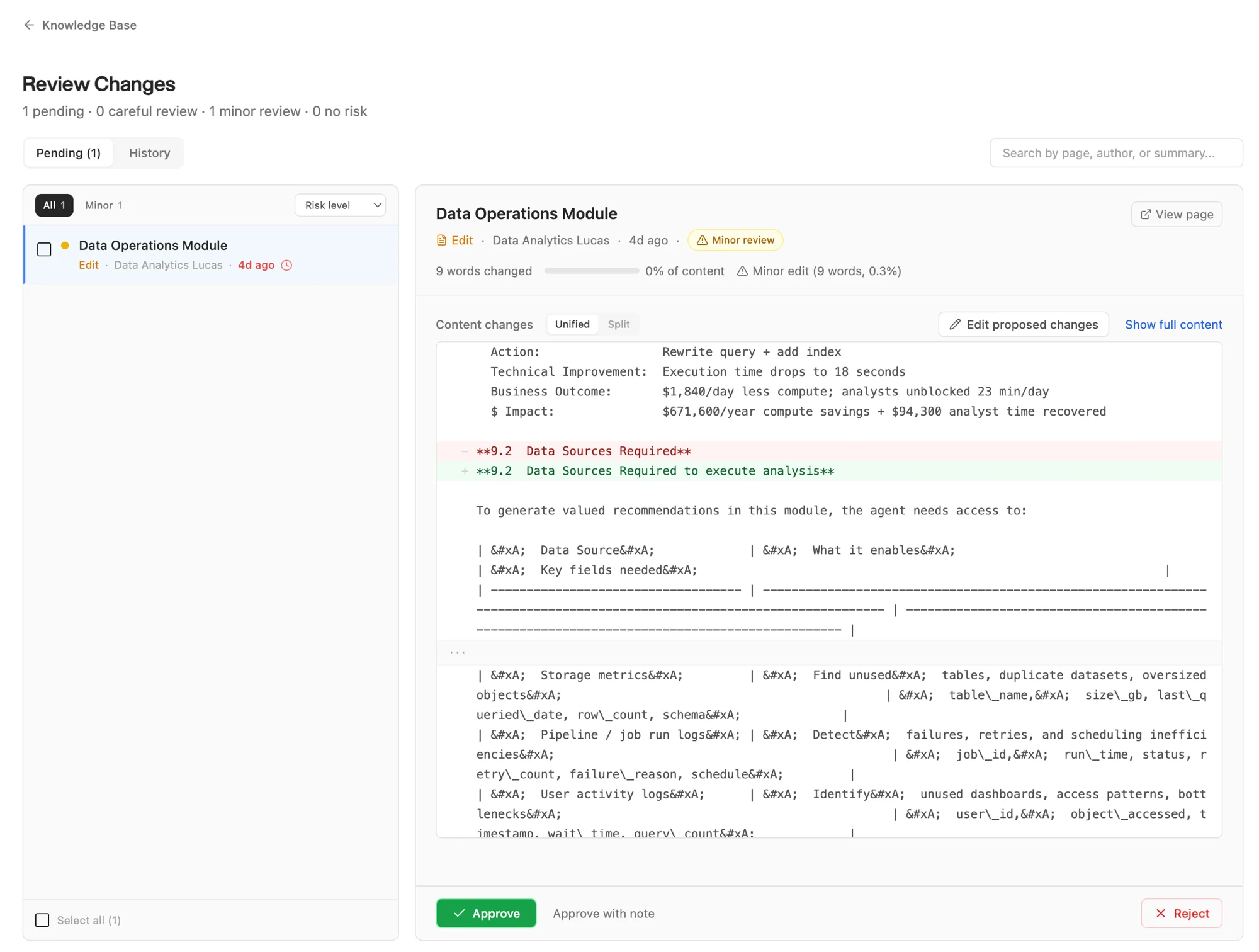
Task: Click the Review Changes heading
Action: 99,84
